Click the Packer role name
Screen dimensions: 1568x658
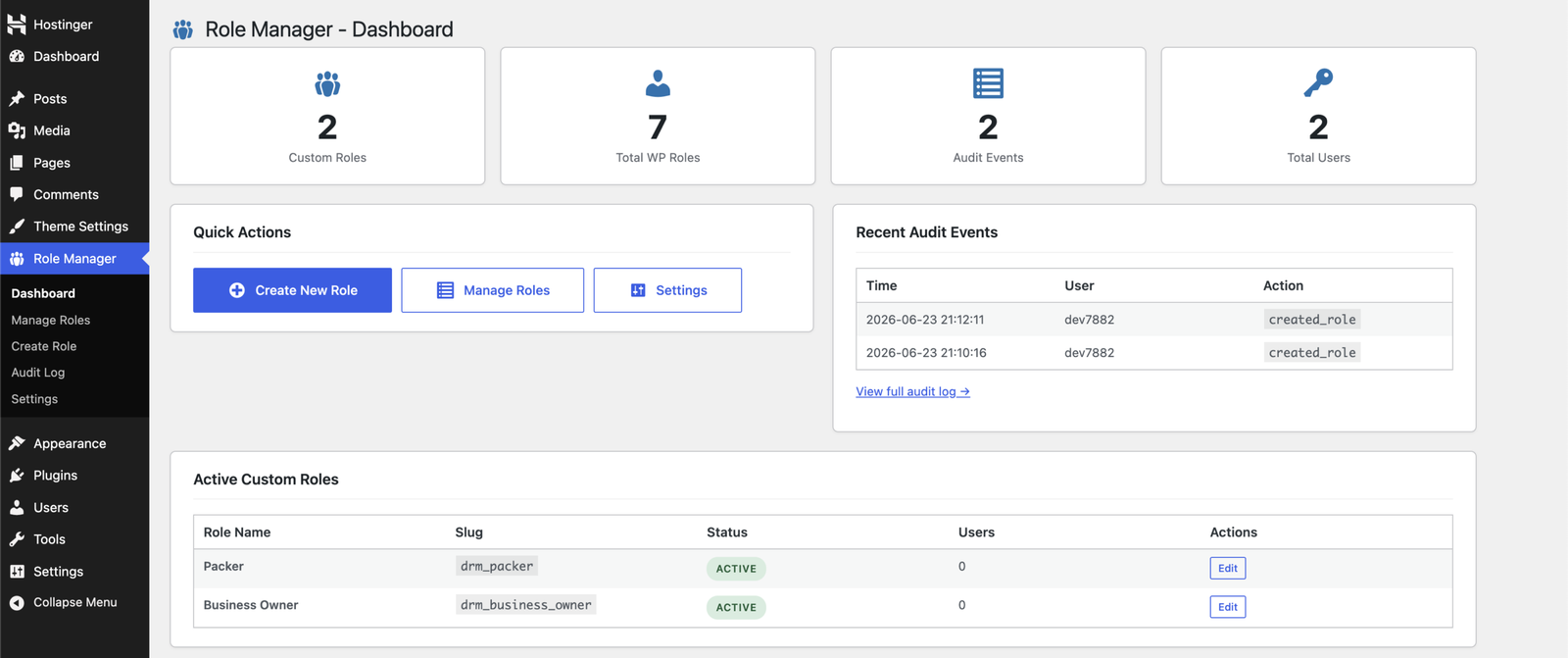(223, 566)
